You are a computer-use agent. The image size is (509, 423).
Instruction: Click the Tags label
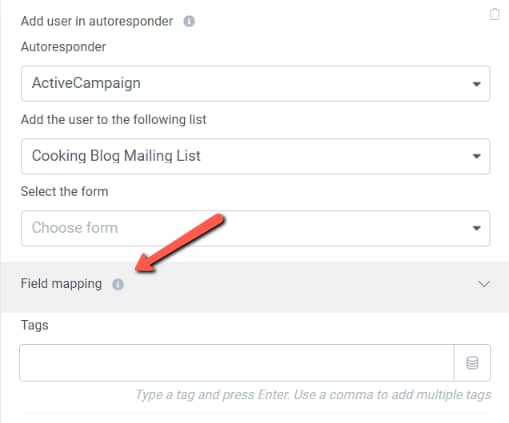(x=34, y=325)
